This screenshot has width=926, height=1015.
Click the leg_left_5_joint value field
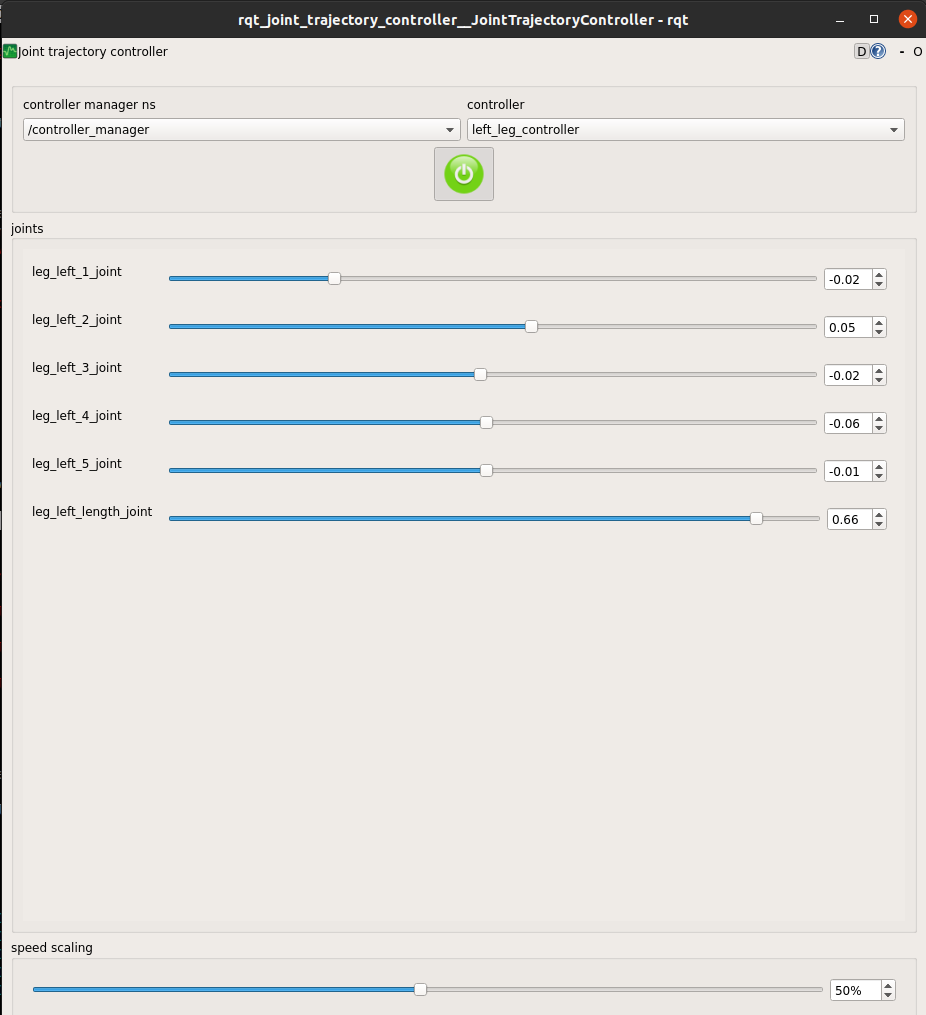click(847, 472)
